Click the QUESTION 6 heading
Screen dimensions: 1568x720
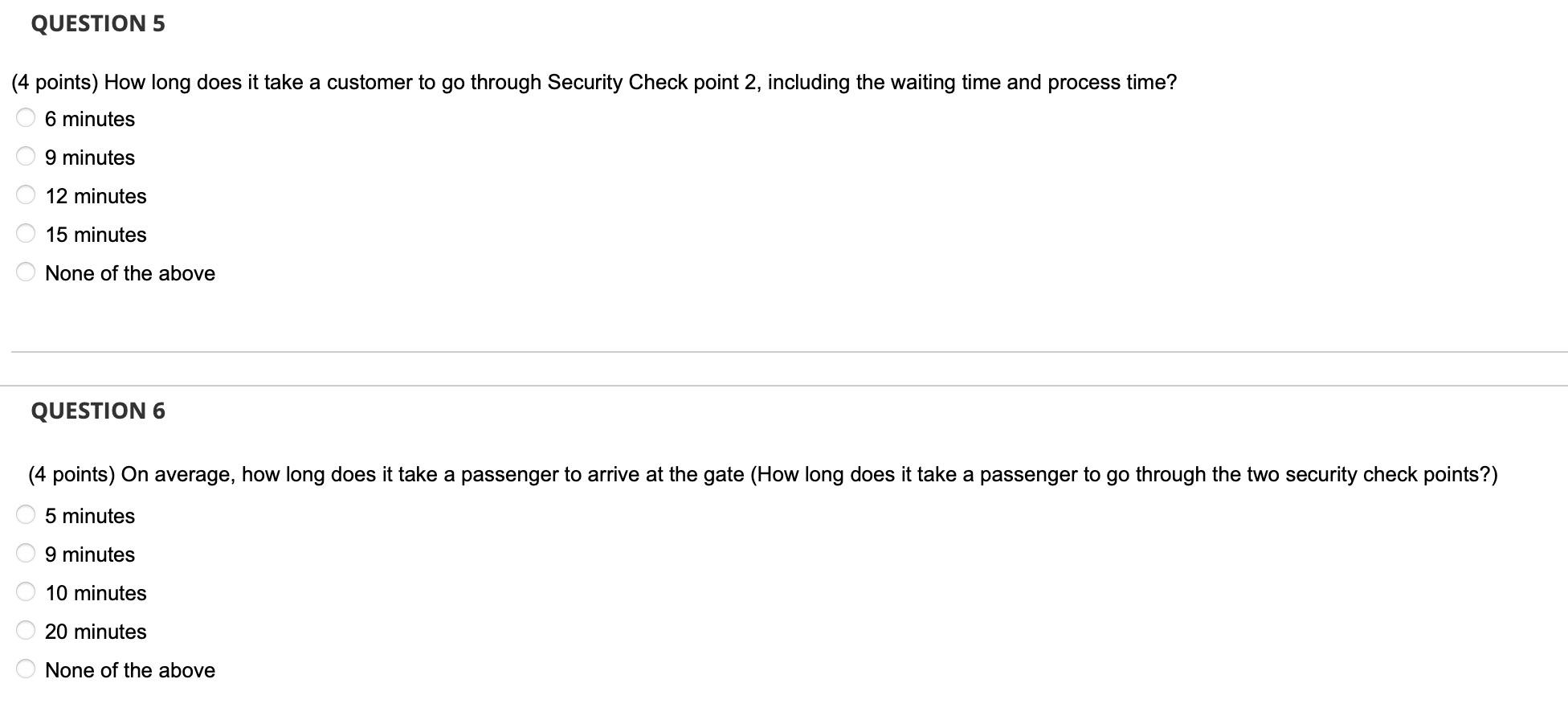97,411
